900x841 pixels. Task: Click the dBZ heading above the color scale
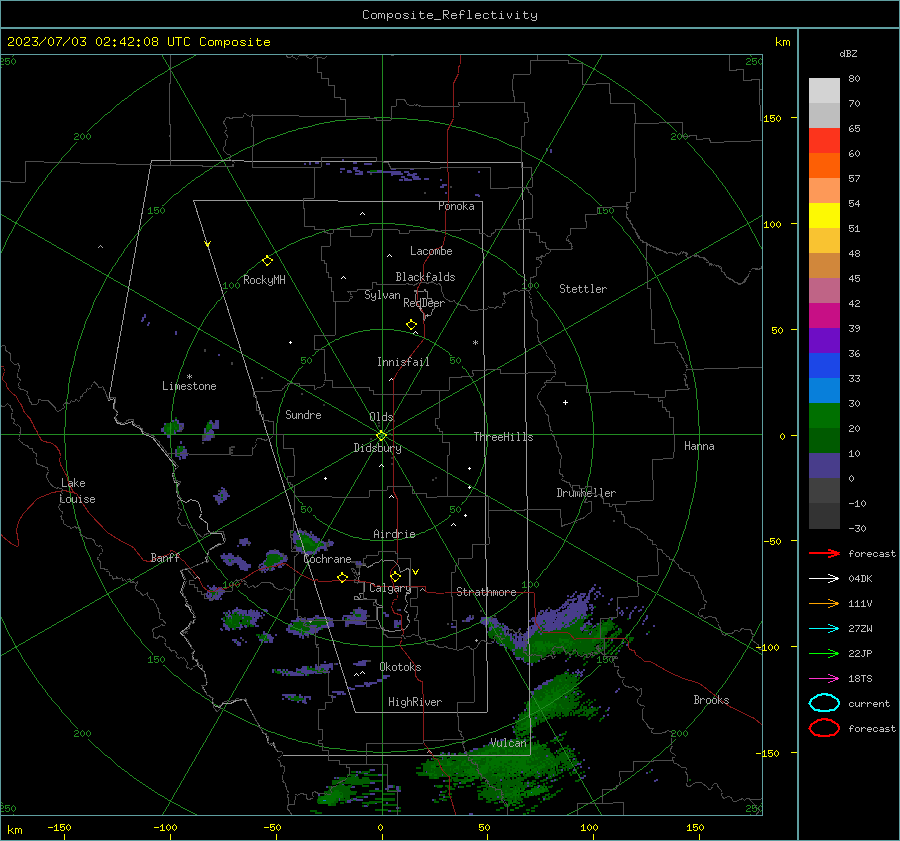pyautogui.click(x=848, y=53)
